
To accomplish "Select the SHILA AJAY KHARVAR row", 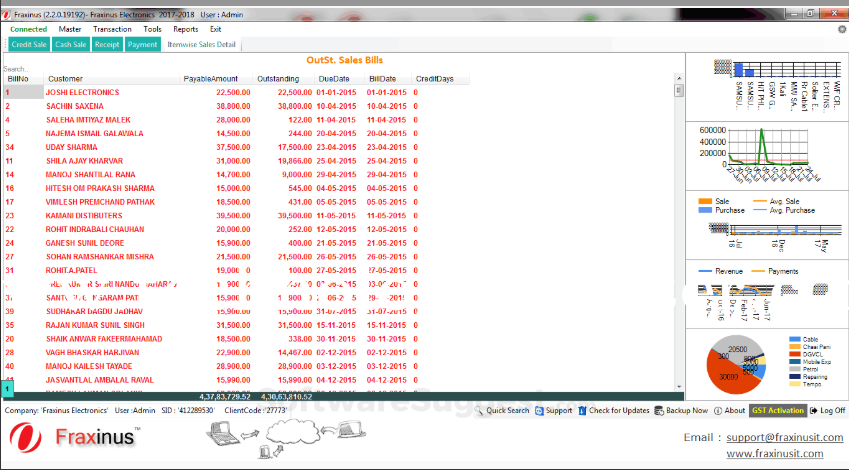I will (236, 161).
